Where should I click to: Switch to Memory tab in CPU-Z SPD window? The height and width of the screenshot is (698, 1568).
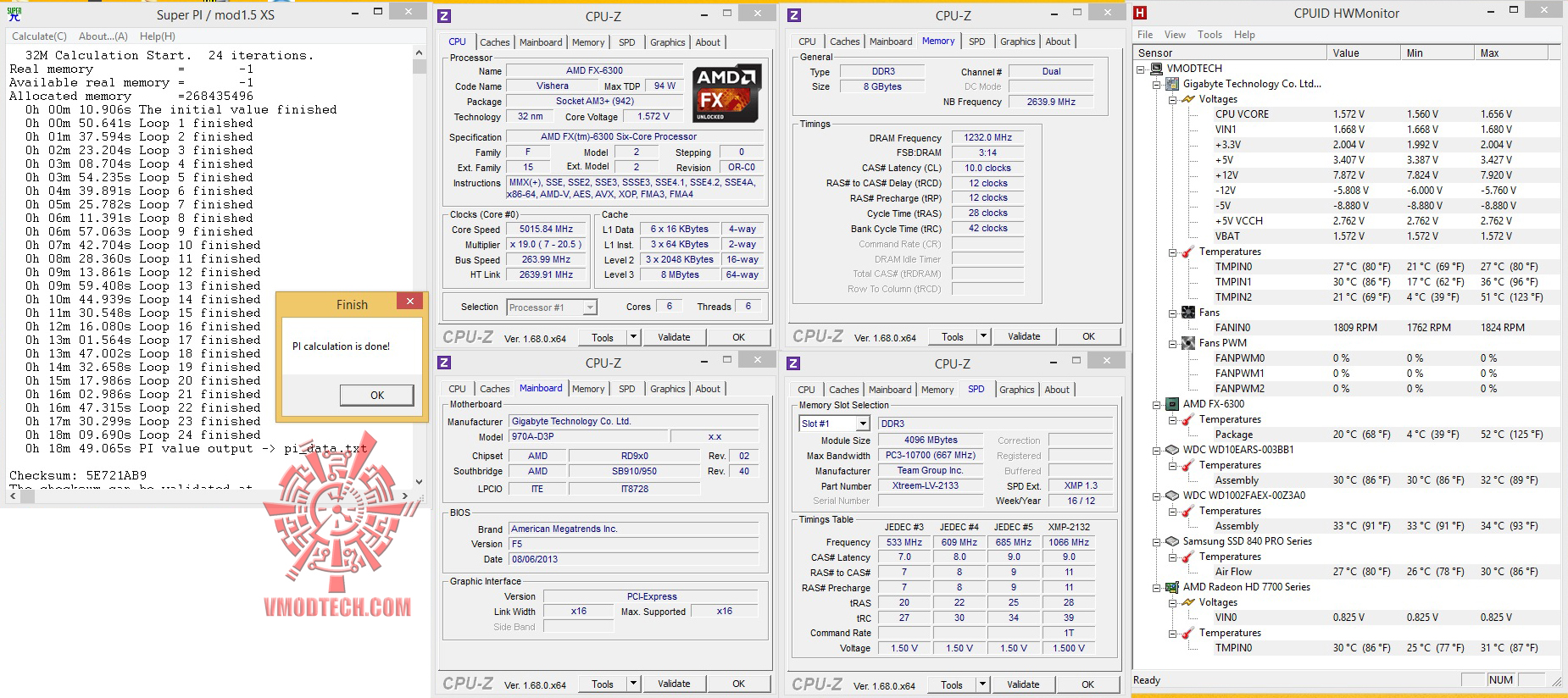click(937, 390)
